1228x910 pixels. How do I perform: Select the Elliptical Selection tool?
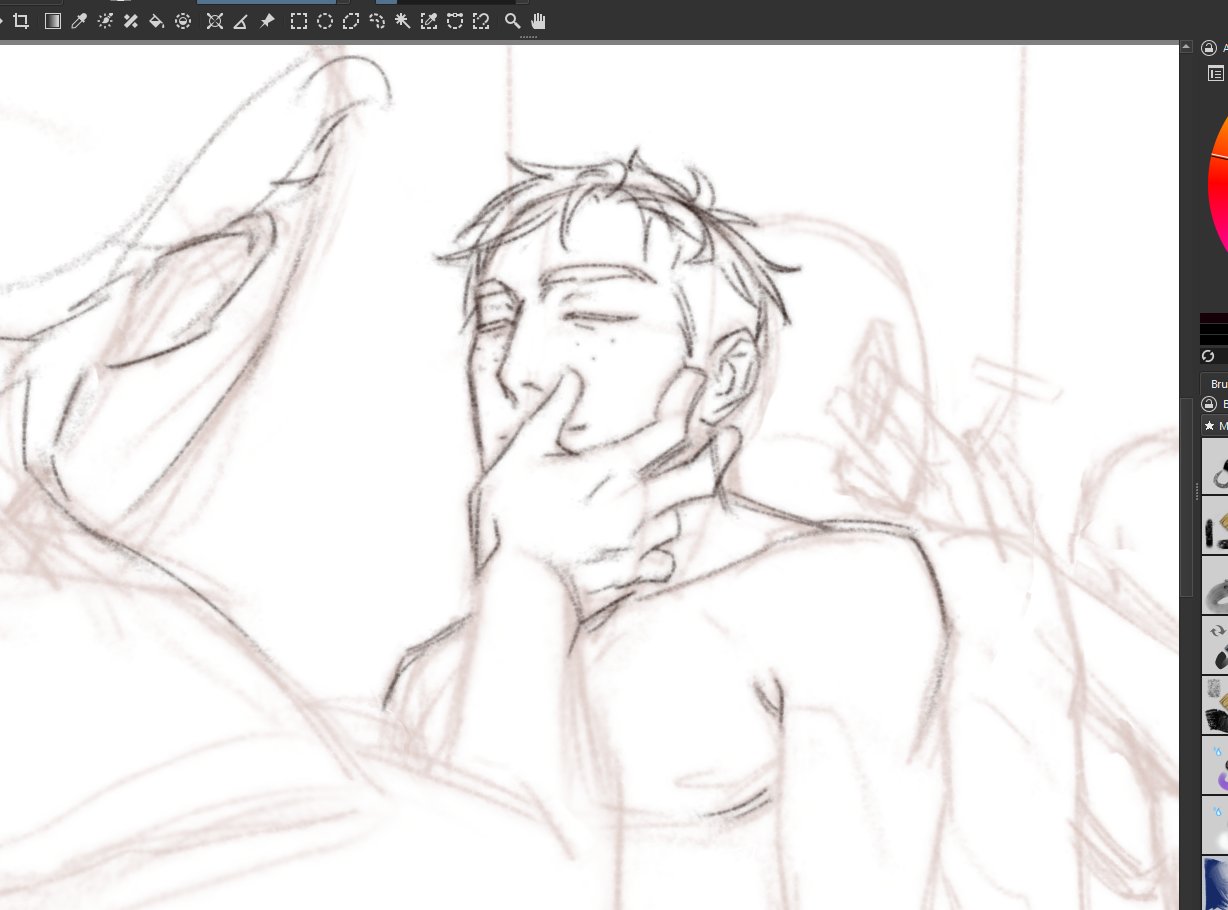click(x=325, y=21)
